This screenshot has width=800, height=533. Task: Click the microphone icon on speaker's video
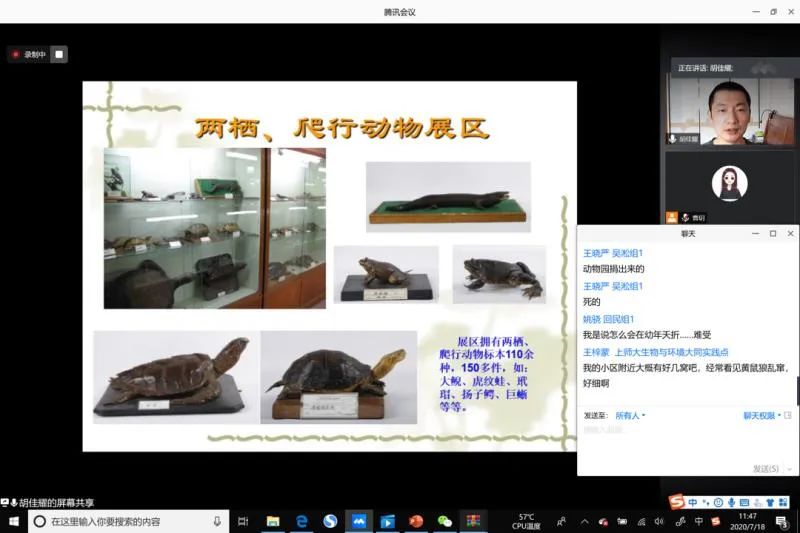click(x=673, y=138)
